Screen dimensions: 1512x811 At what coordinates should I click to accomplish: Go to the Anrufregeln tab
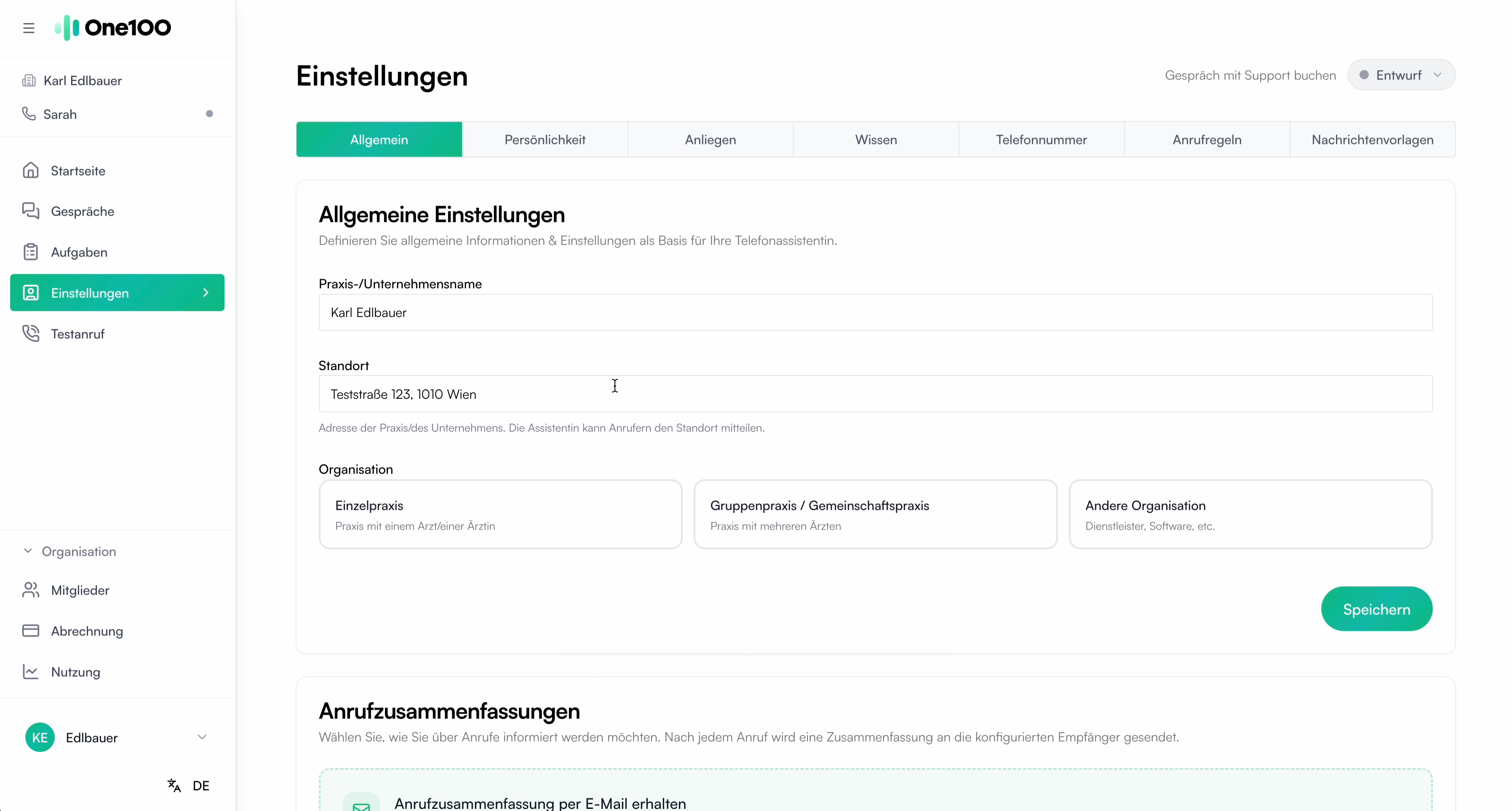(1207, 140)
